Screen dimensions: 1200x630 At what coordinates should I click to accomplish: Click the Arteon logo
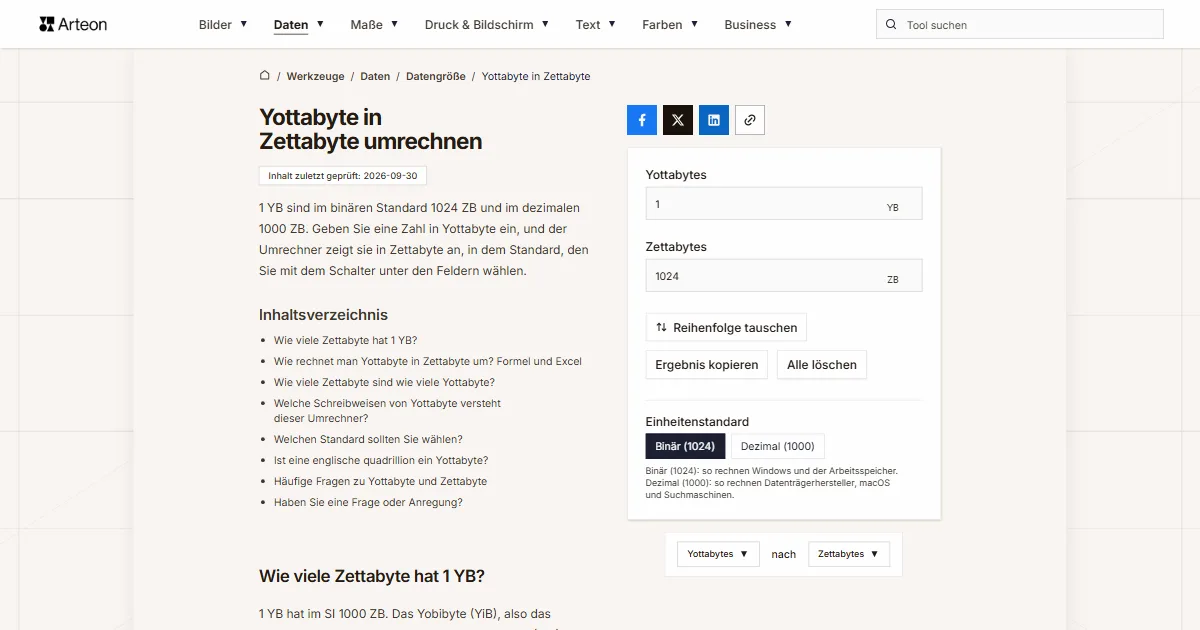coord(73,24)
